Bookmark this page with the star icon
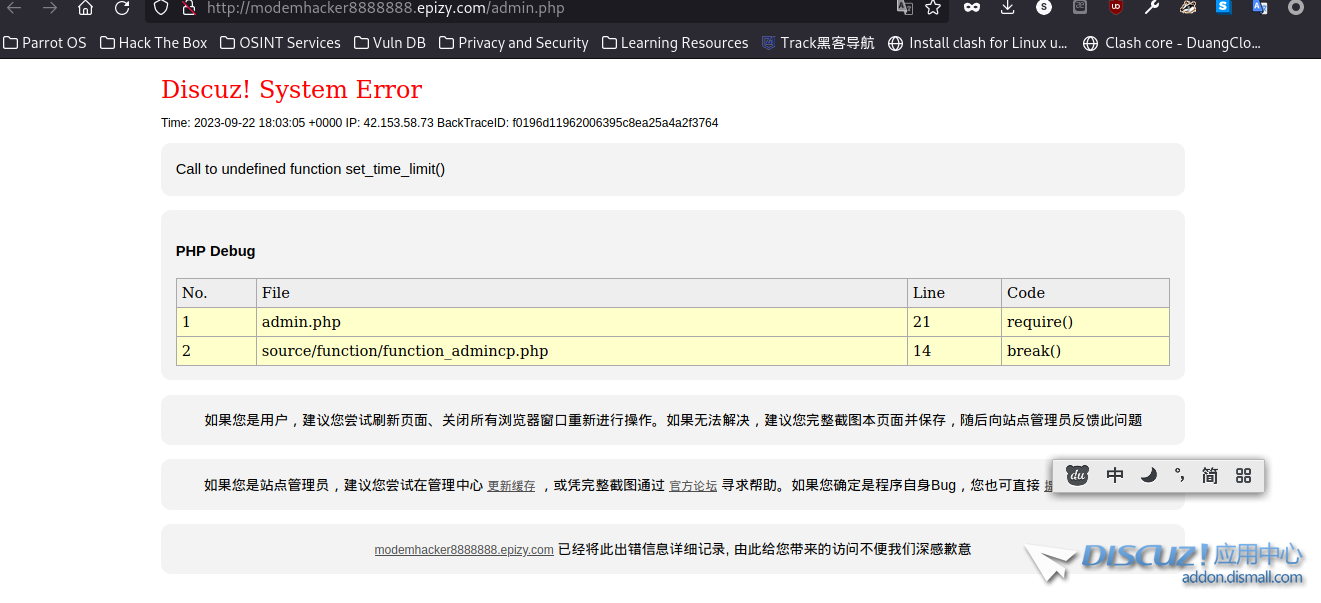Viewport: 1321px width, 603px height. click(933, 8)
